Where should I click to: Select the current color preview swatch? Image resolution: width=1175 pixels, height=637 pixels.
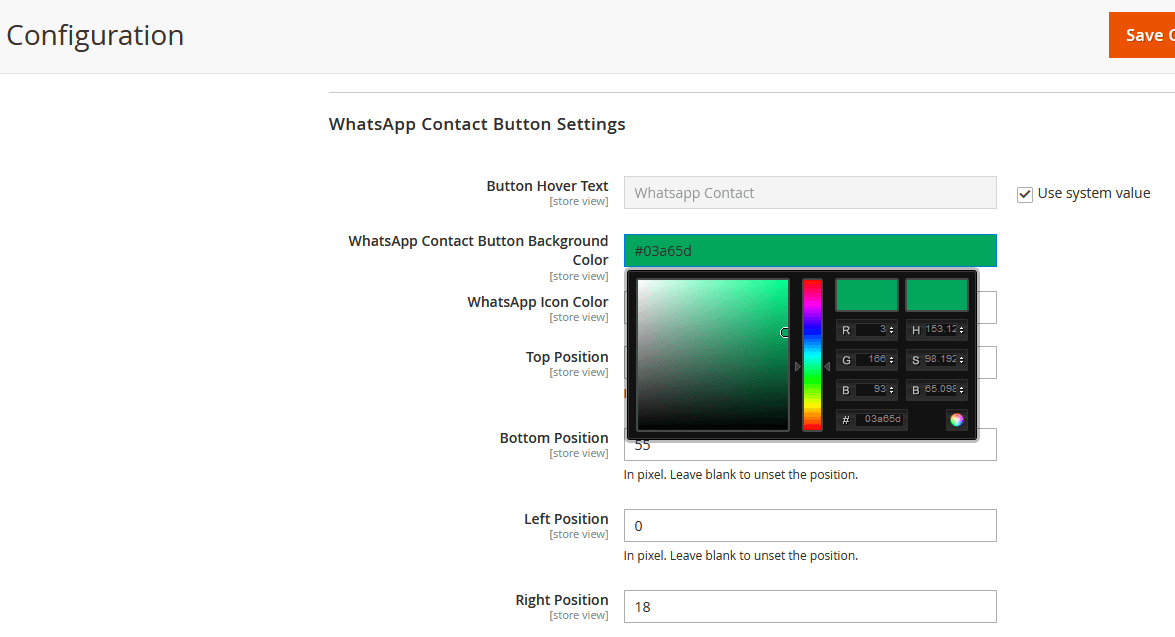click(937, 295)
